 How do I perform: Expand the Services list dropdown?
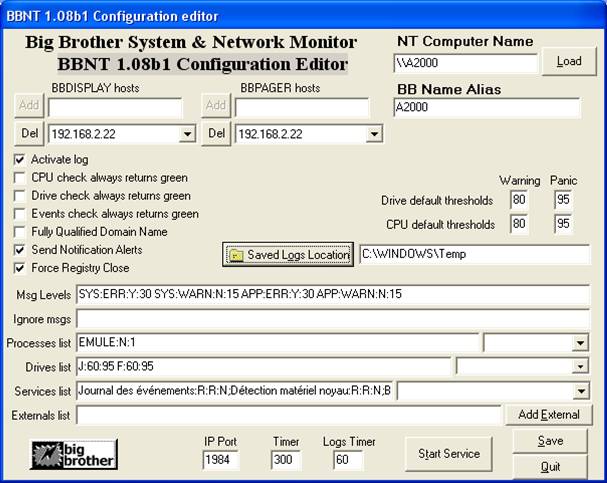point(581,391)
